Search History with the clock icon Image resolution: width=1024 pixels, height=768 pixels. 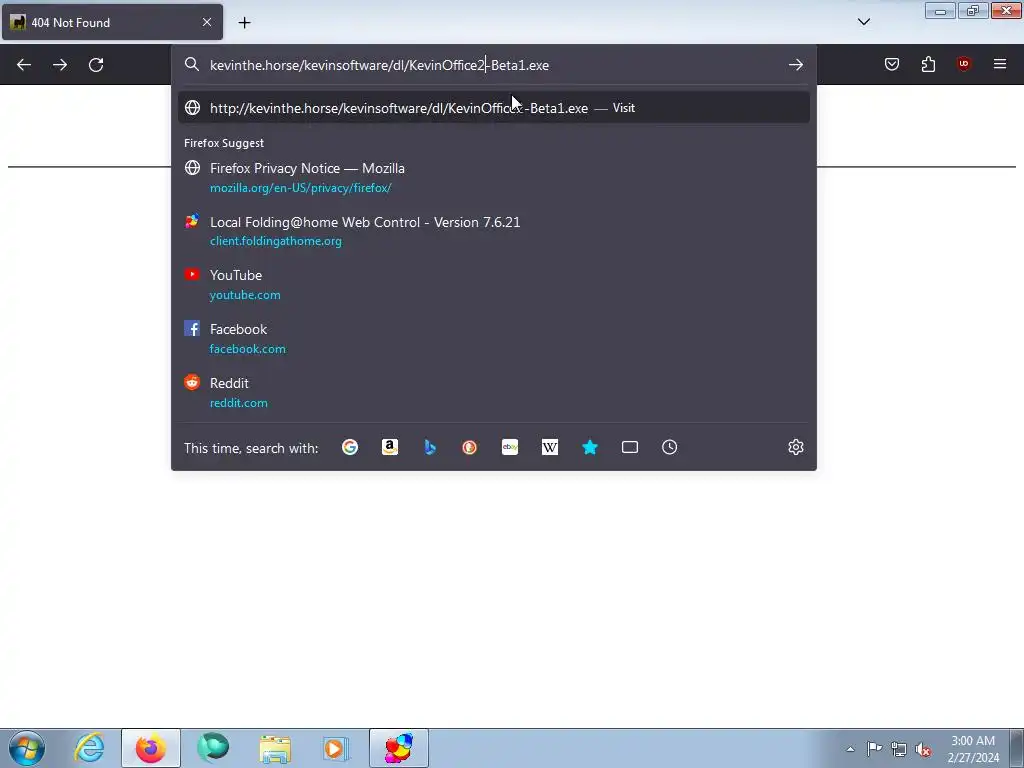pos(669,447)
